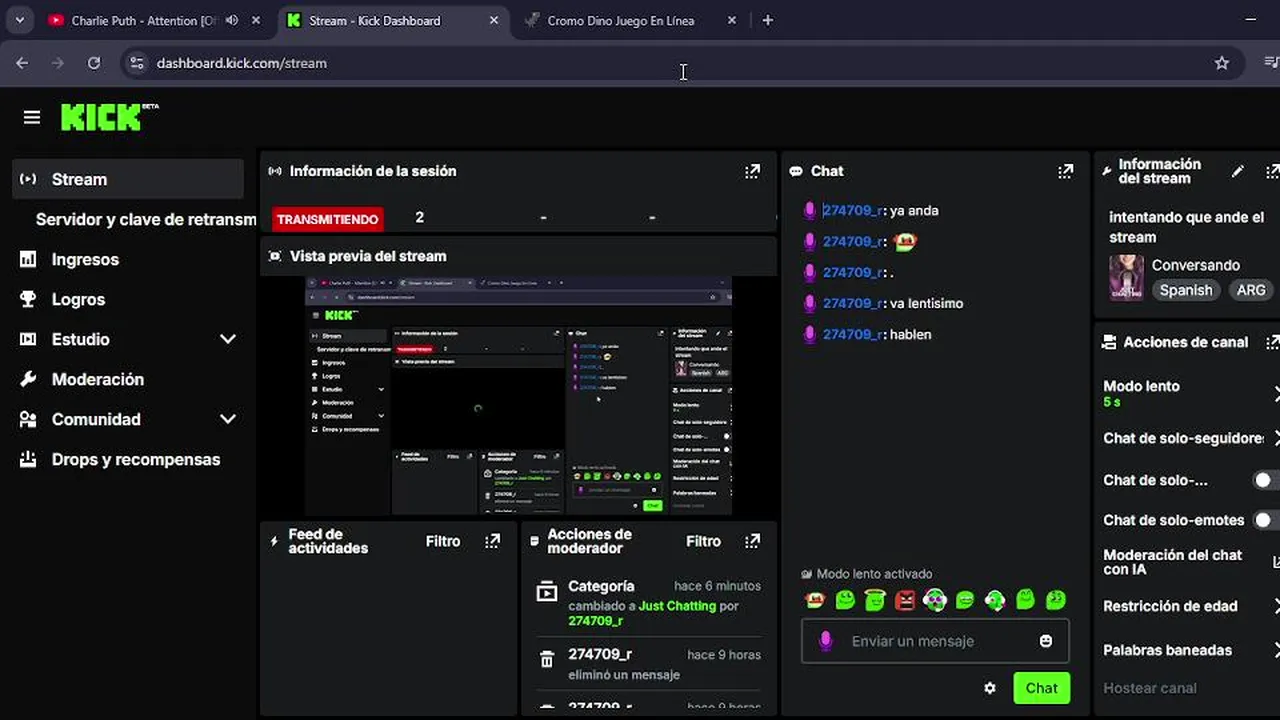Select the red angry face emote

[905, 600]
